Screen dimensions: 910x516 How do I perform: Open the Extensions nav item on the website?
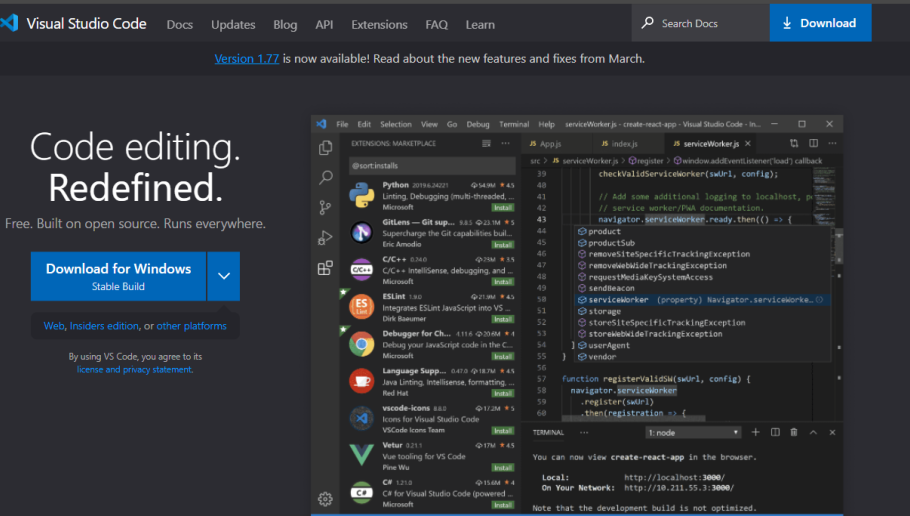[x=379, y=24]
